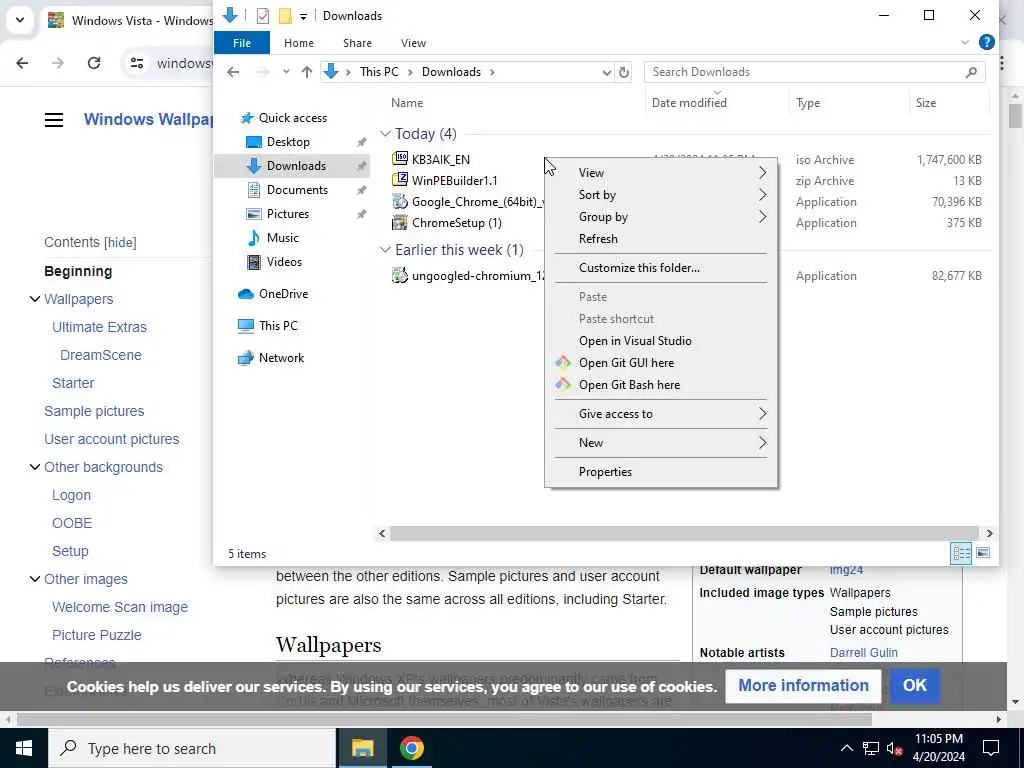Expand the Sort by submenu
The image size is (1024, 768).
click(x=660, y=195)
